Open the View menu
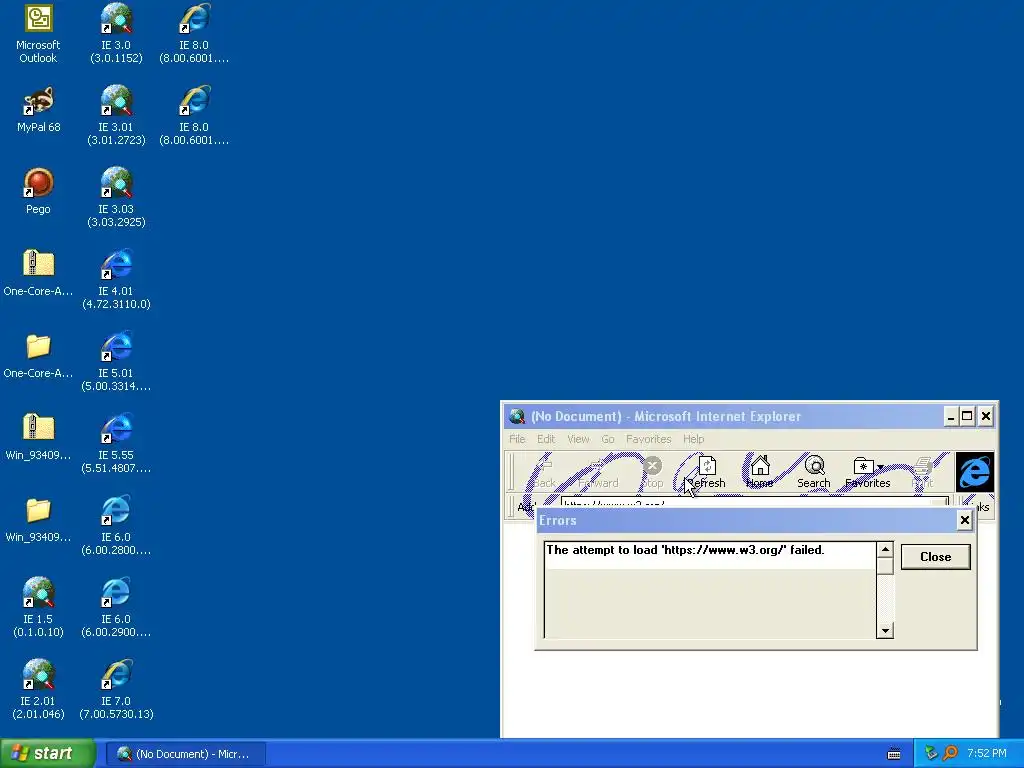Viewport: 1024px width, 768px height. click(x=578, y=439)
